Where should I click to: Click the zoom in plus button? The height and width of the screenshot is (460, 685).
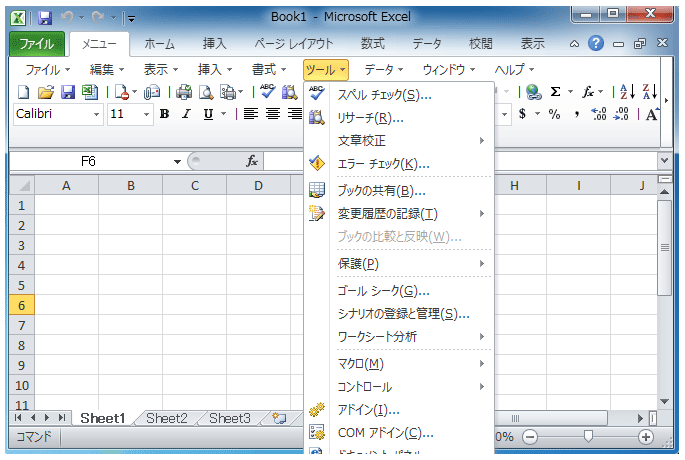click(x=645, y=437)
